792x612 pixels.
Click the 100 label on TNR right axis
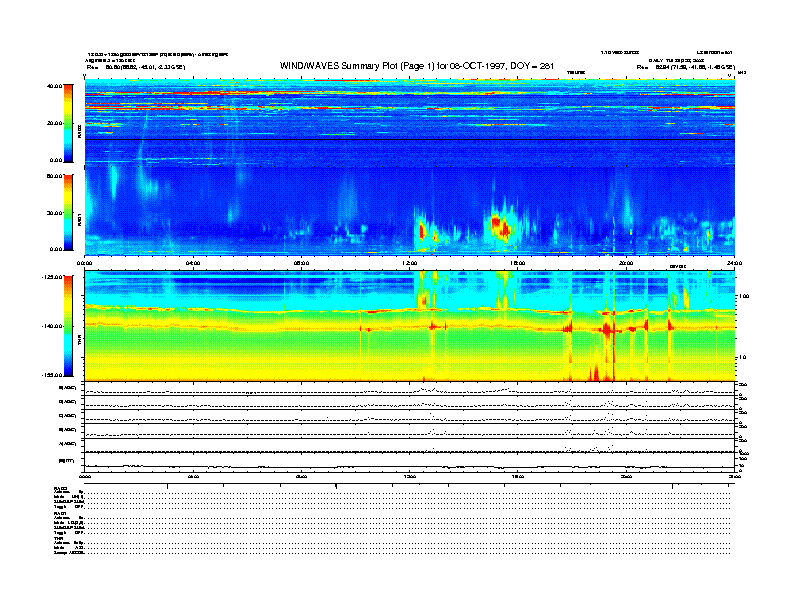tap(744, 296)
